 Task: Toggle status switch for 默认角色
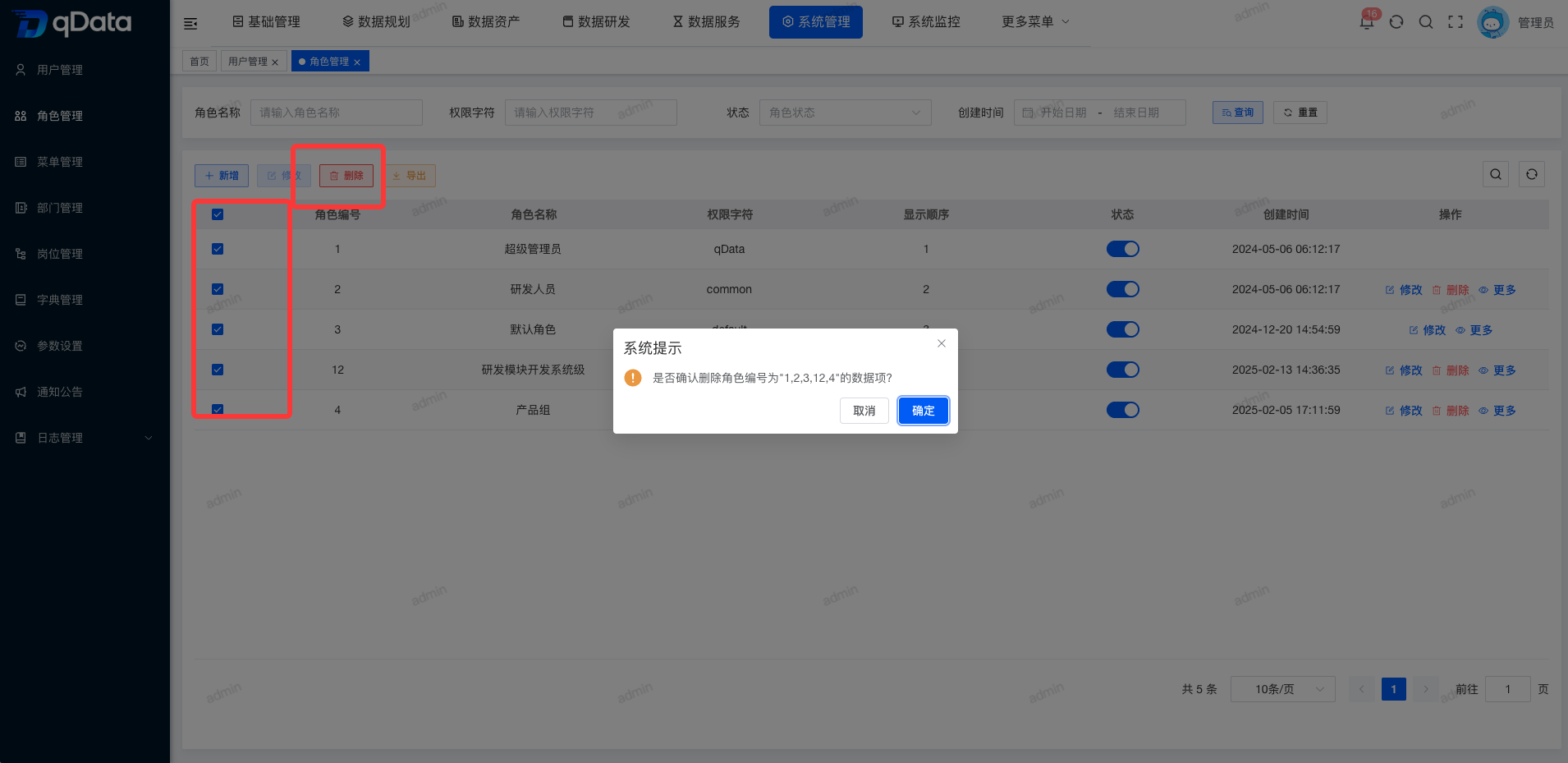(x=1122, y=329)
